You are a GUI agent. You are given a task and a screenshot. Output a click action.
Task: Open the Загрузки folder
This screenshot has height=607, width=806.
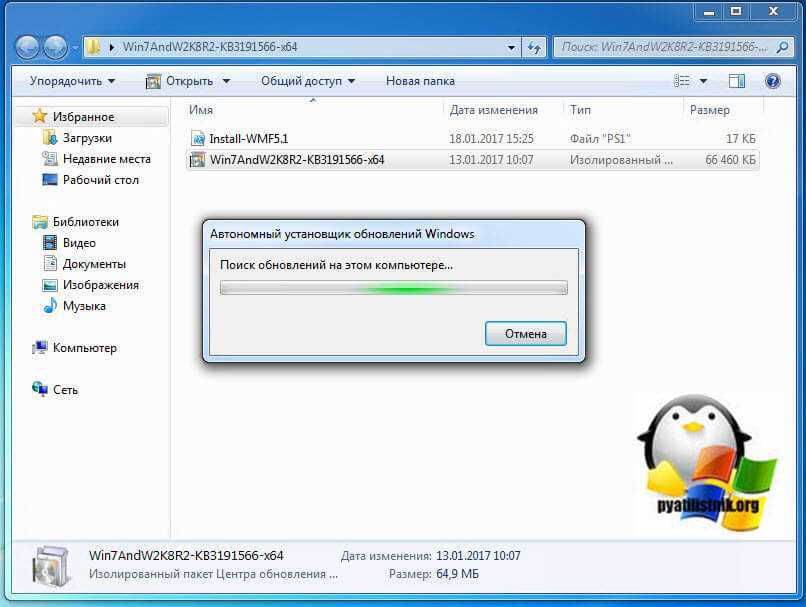tap(87, 138)
